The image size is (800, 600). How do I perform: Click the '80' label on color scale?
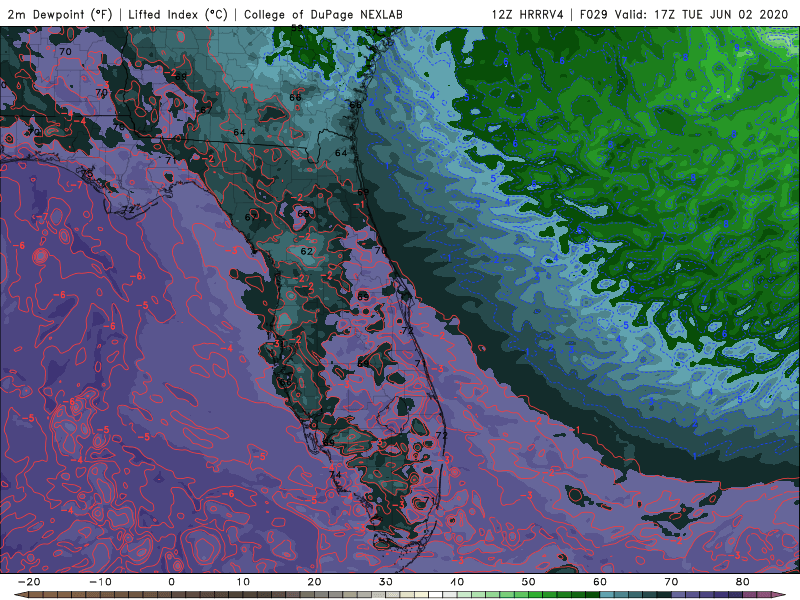[743, 582]
